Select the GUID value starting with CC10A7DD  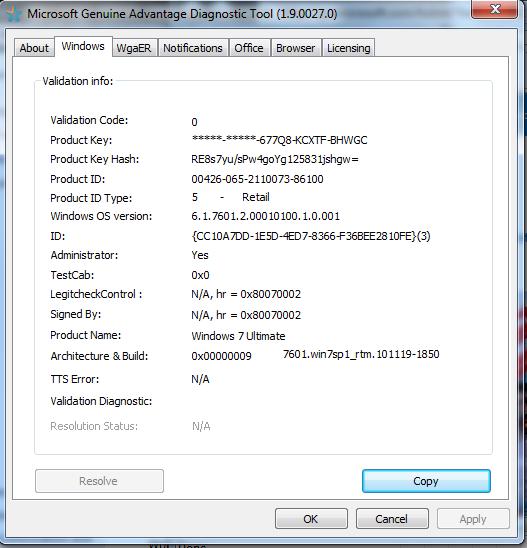click(311, 236)
